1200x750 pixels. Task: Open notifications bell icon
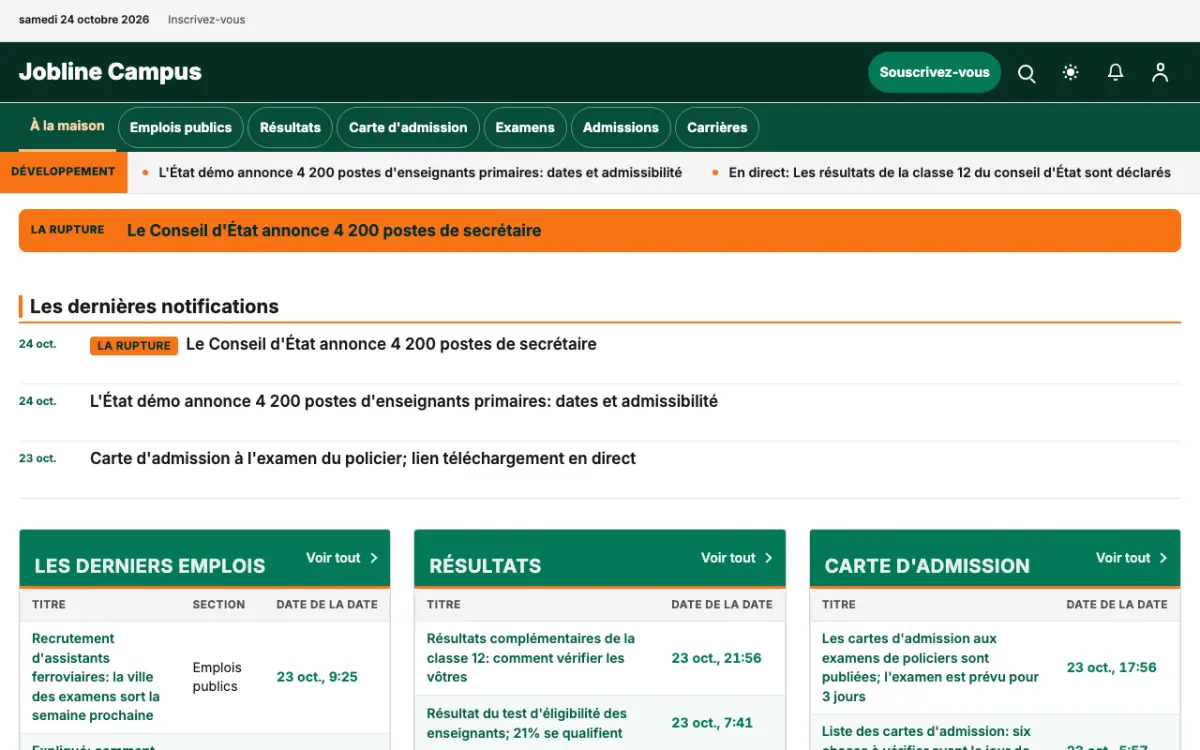click(1115, 73)
